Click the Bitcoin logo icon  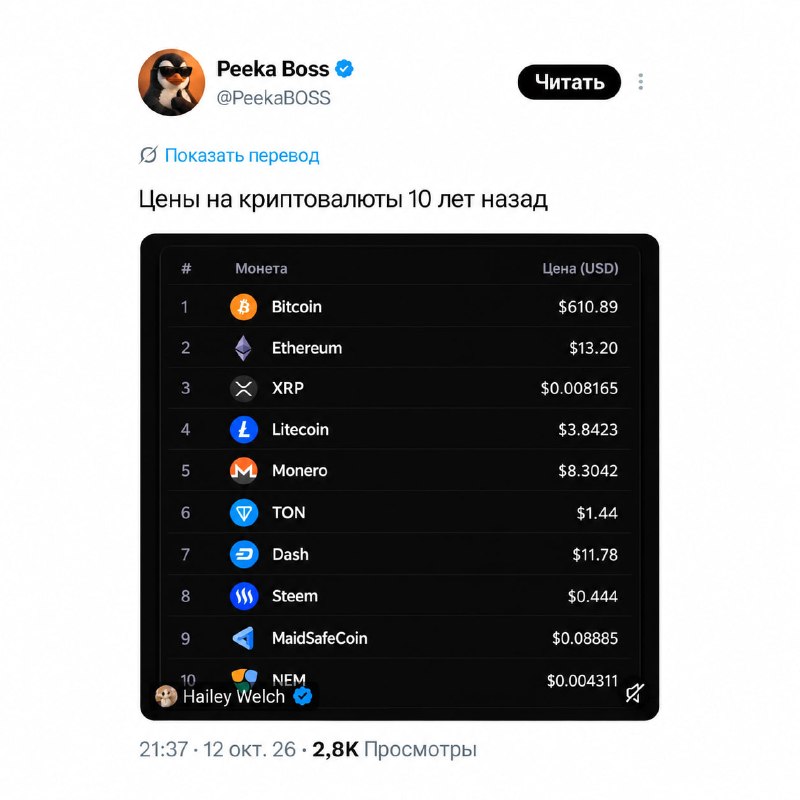click(243, 307)
